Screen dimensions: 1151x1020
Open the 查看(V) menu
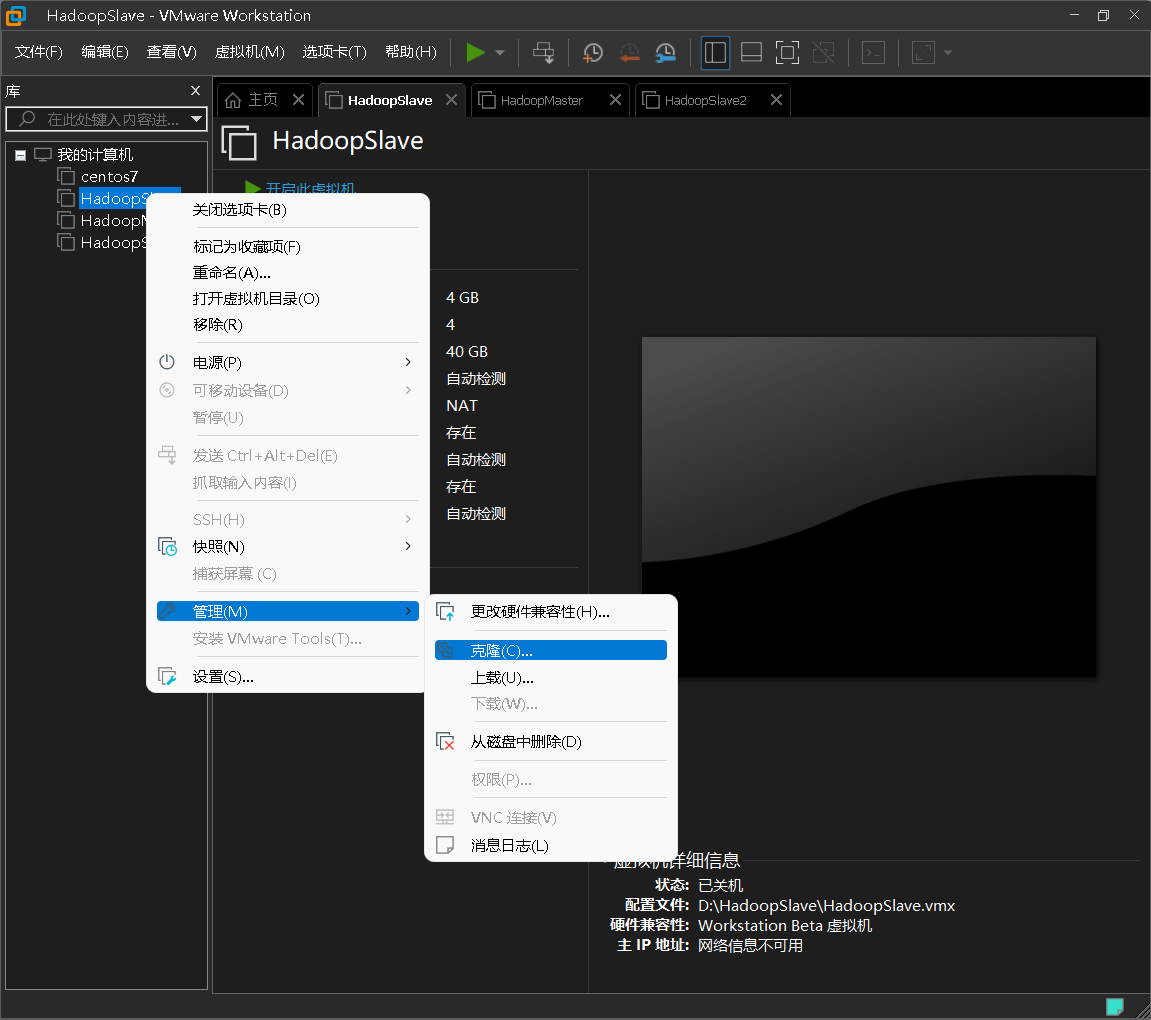(x=171, y=52)
